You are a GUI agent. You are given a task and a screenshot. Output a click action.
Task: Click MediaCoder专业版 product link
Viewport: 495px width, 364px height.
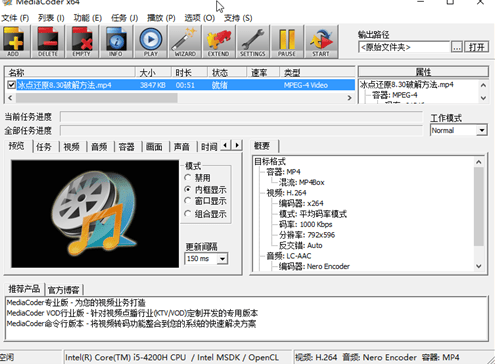click(76, 303)
